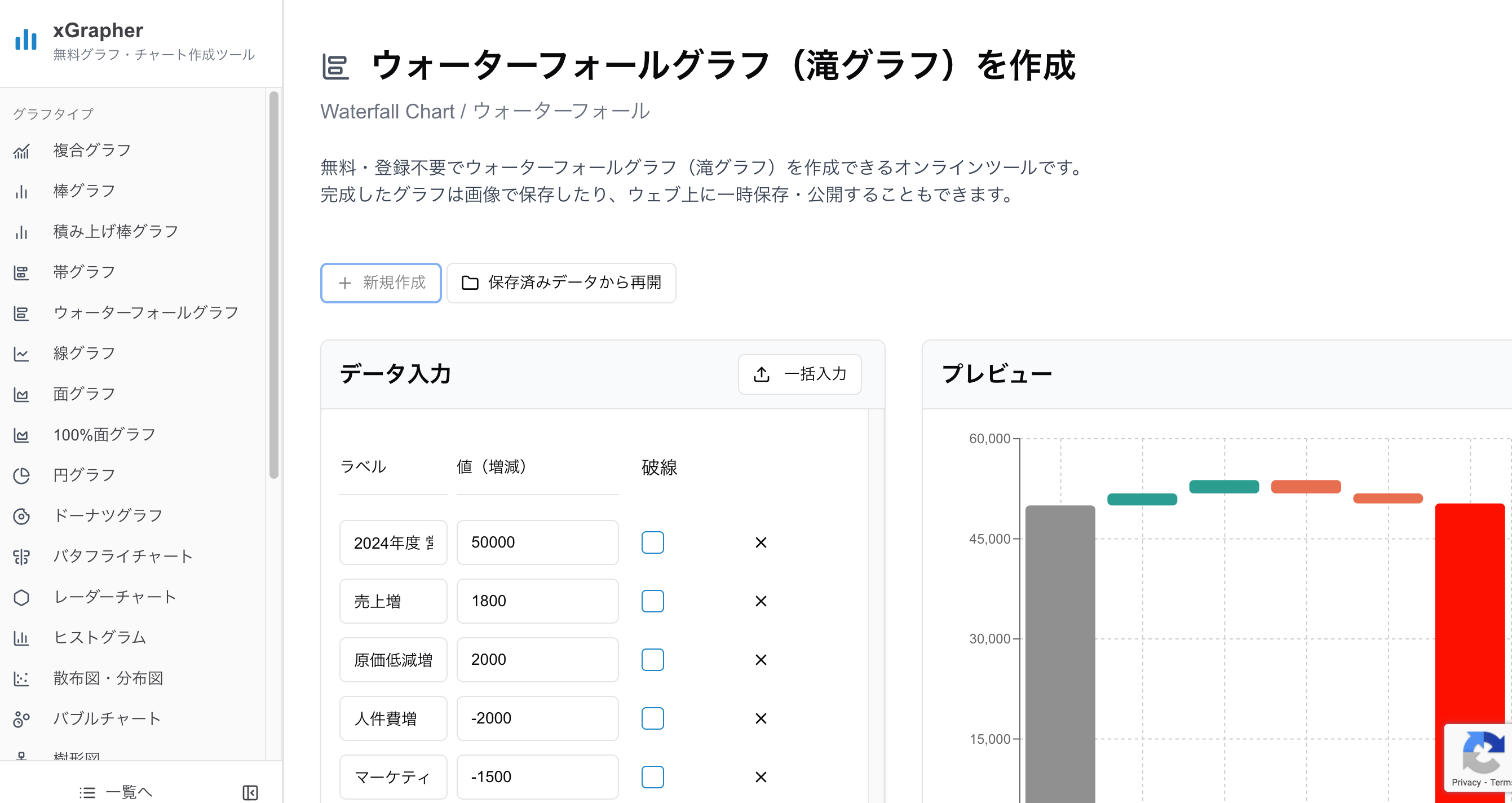
Task: Enable 破線 for the 売上増 row
Action: point(652,601)
